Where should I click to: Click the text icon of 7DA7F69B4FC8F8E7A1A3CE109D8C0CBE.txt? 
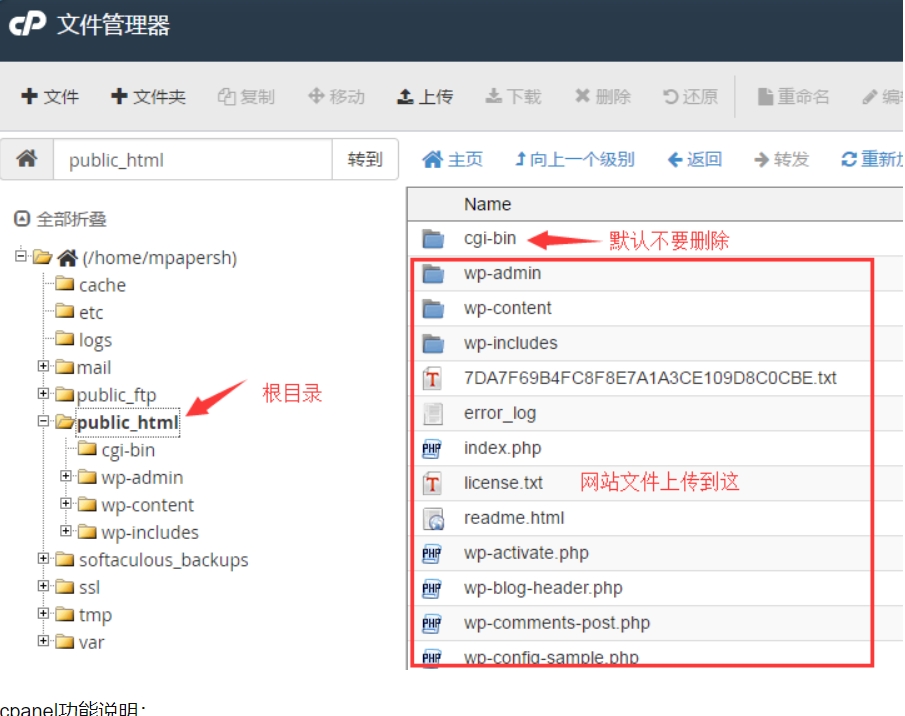point(432,378)
